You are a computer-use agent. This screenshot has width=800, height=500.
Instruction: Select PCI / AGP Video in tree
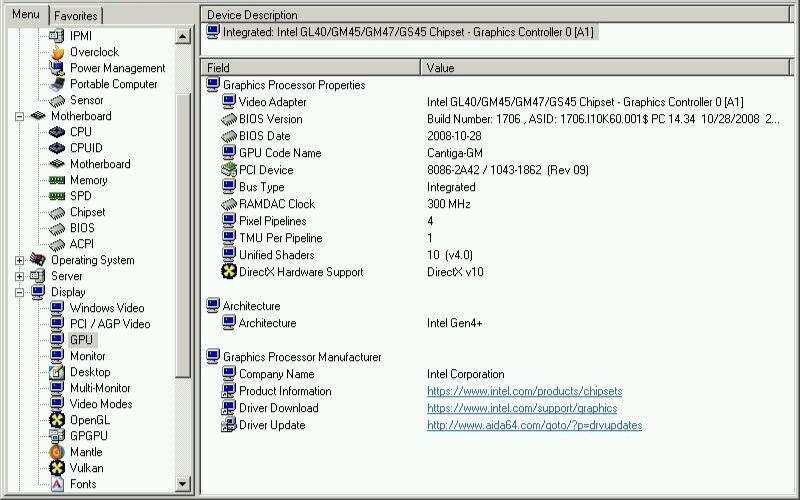pos(110,324)
